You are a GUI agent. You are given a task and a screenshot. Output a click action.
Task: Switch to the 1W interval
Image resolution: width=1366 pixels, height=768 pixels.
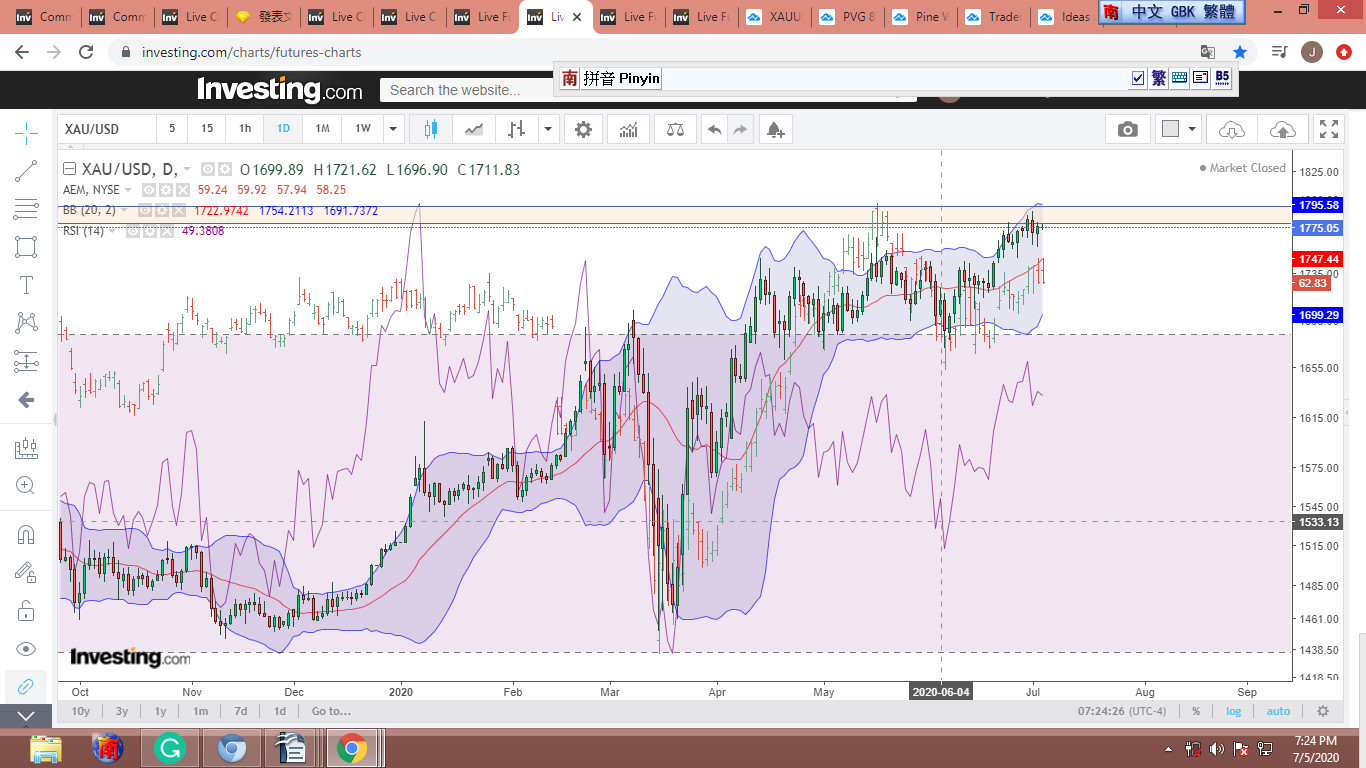pyautogui.click(x=362, y=129)
